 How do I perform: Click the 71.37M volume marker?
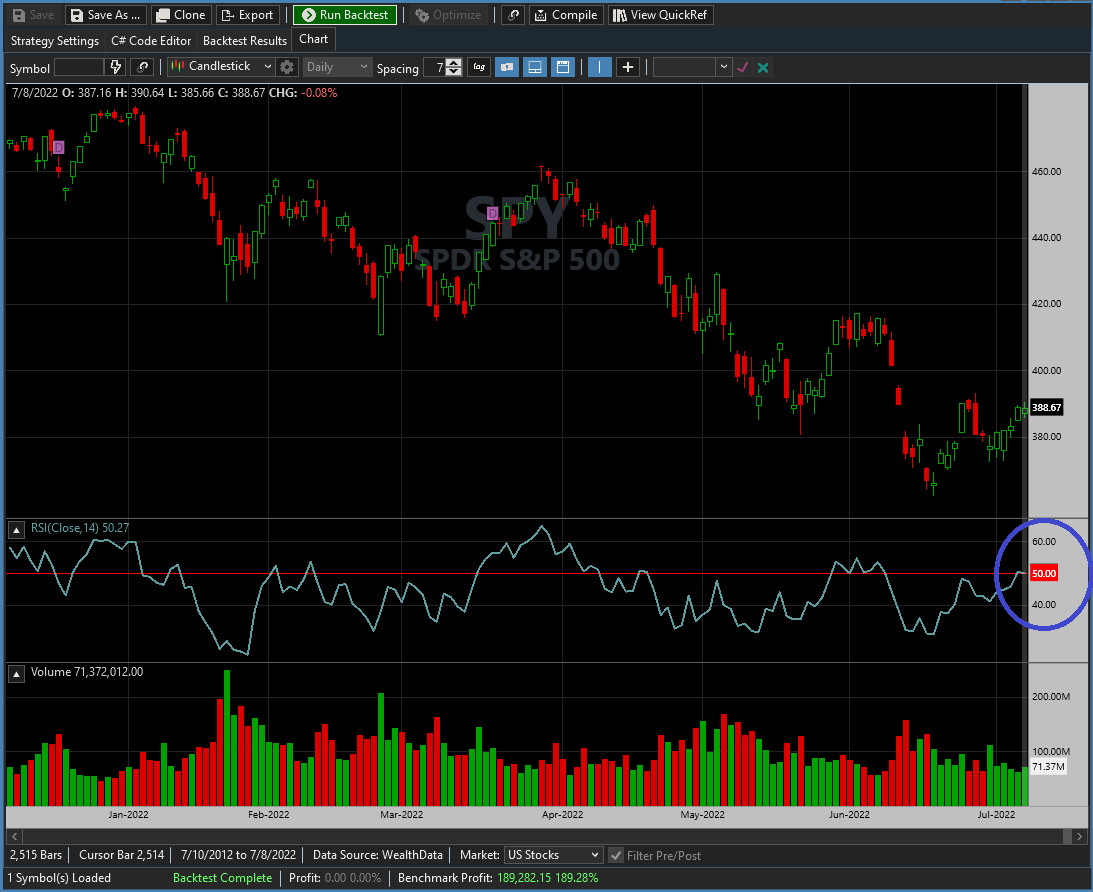pyautogui.click(x=1048, y=767)
